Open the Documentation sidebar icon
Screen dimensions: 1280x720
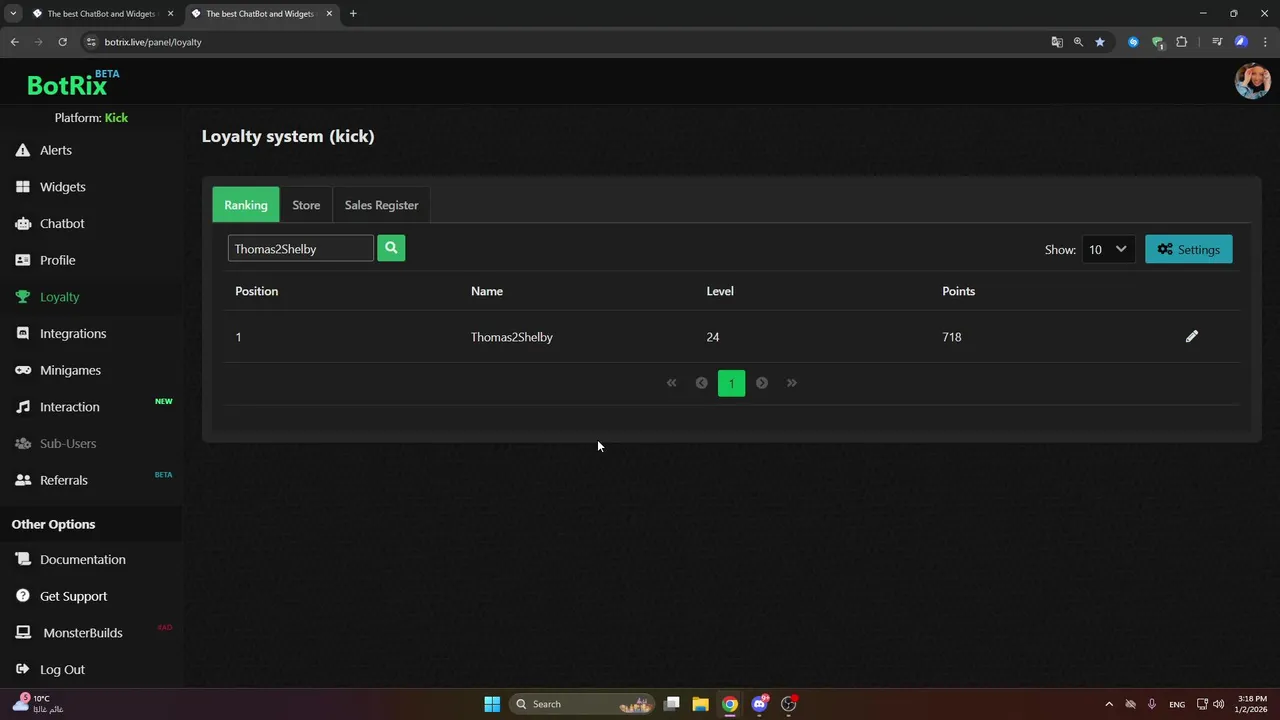pos(22,560)
